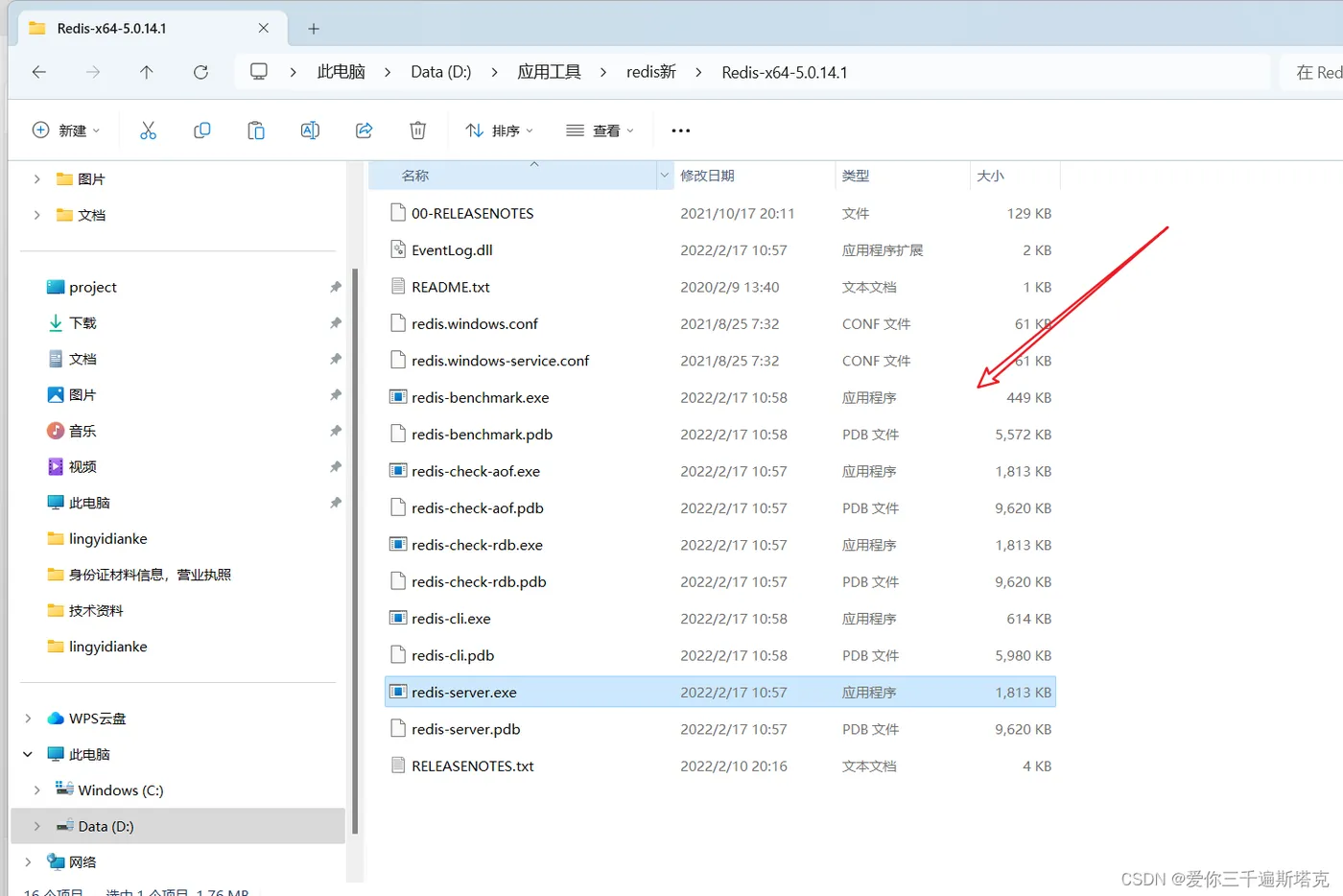Click the 视频 video icon in sidebar
Screen dimensions: 1343x896
coord(56,466)
